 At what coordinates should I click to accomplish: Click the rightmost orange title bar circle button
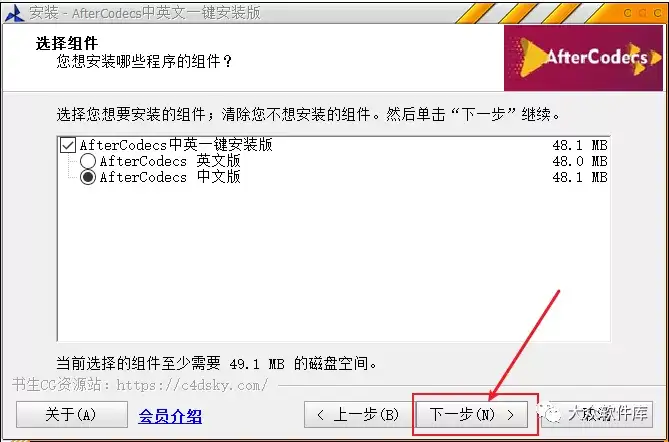657,13
